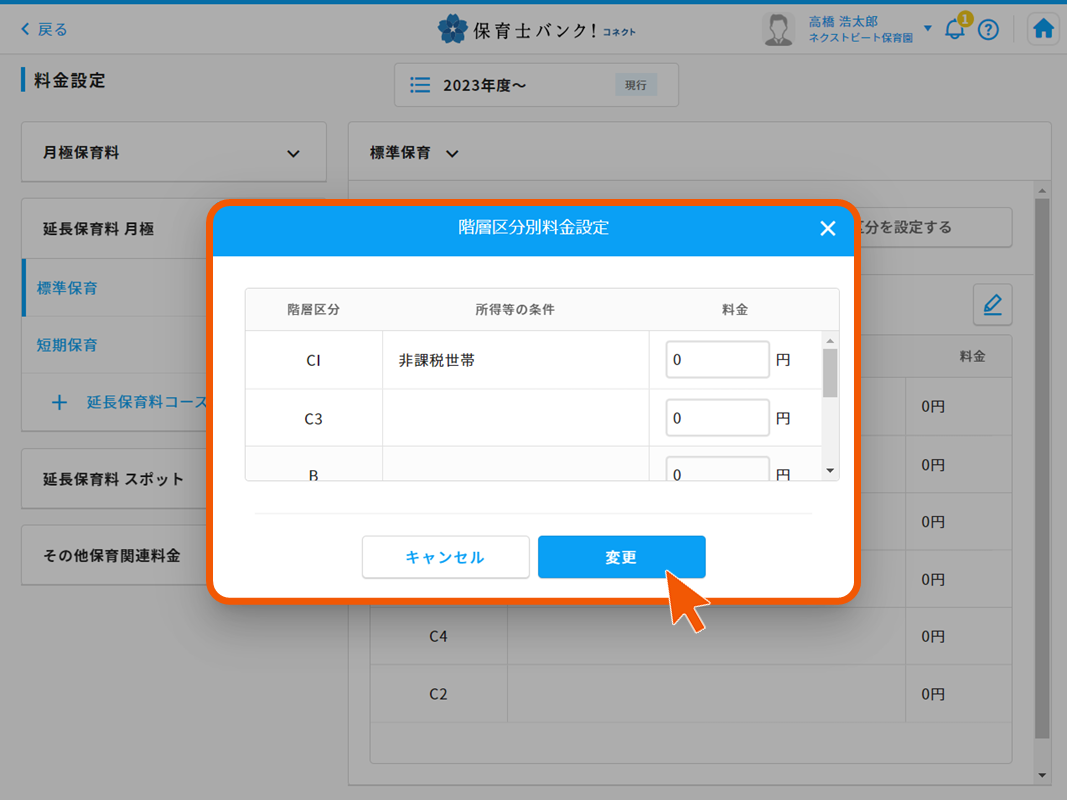The width and height of the screenshot is (1067, 800).
Task: Open the help question mark icon
Action: click(988, 30)
